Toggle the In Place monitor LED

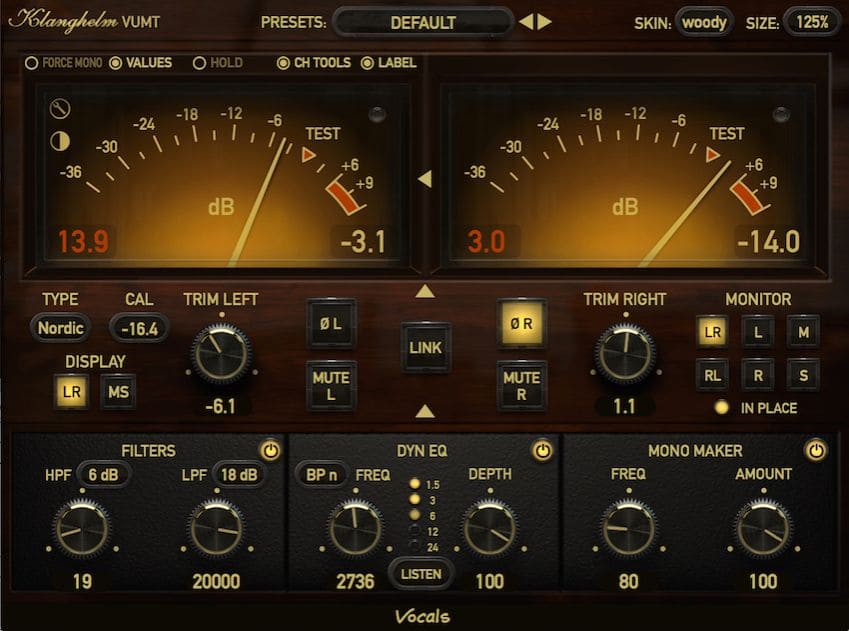tap(721, 407)
